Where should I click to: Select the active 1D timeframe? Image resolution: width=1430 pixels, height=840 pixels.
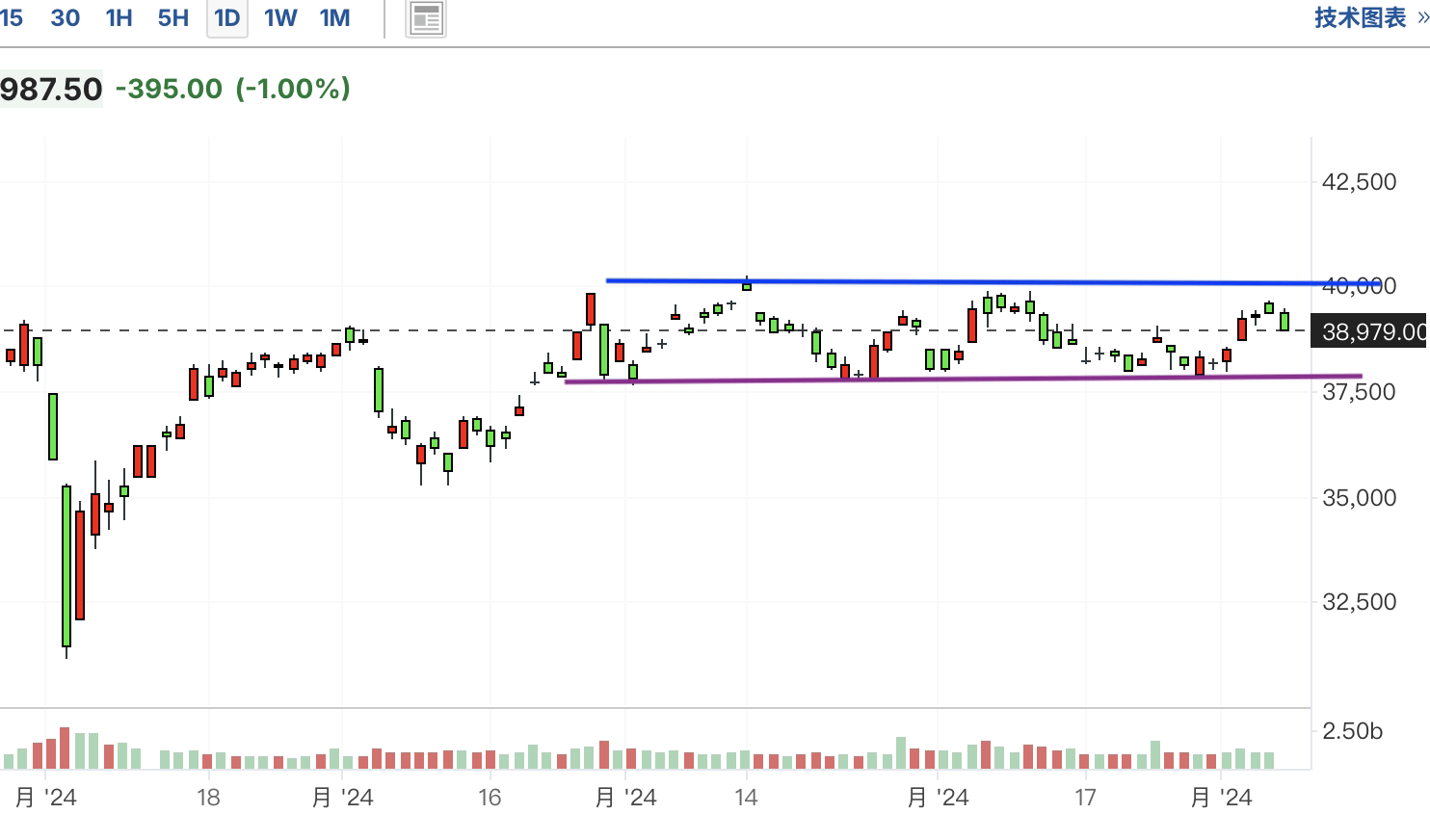227,18
